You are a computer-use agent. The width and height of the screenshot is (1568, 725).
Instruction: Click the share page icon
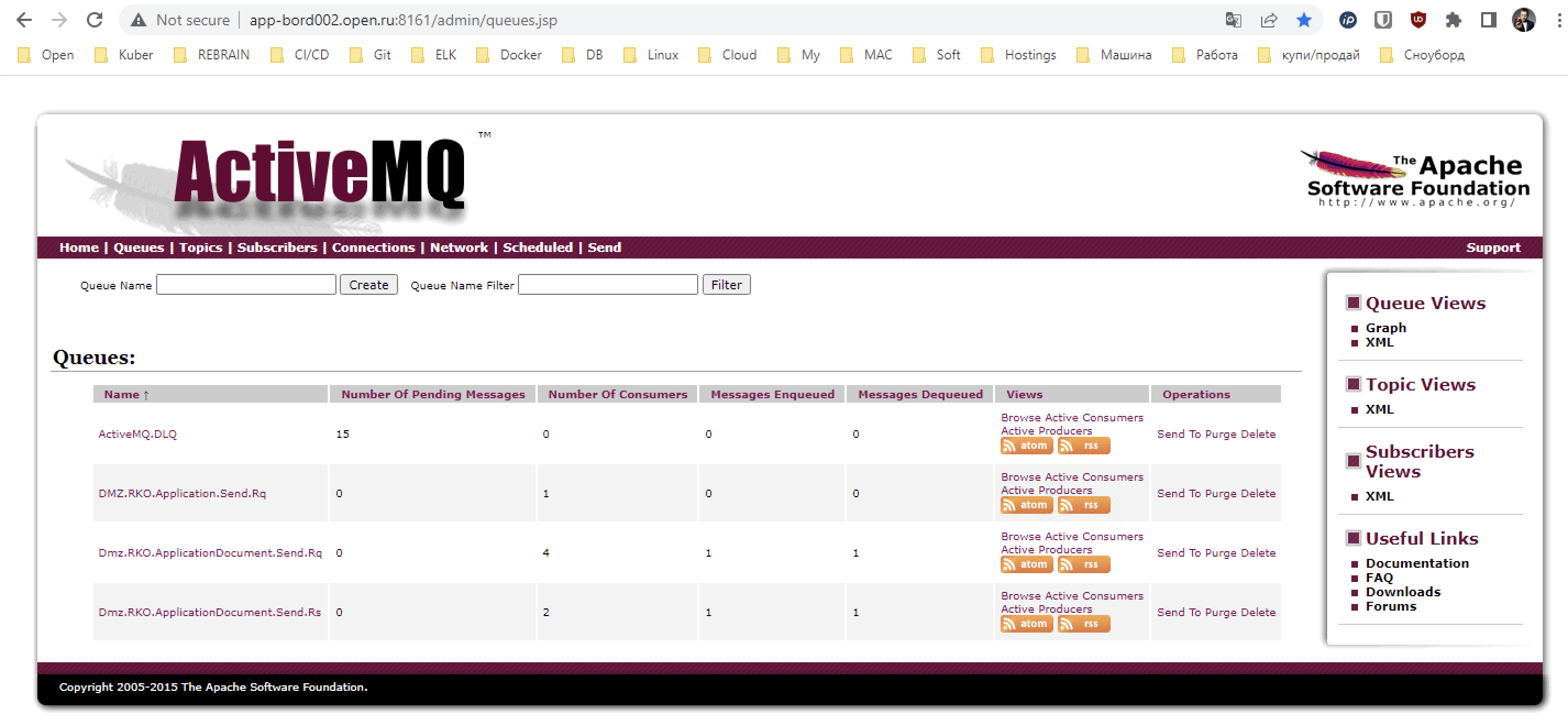coord(1268,20)
